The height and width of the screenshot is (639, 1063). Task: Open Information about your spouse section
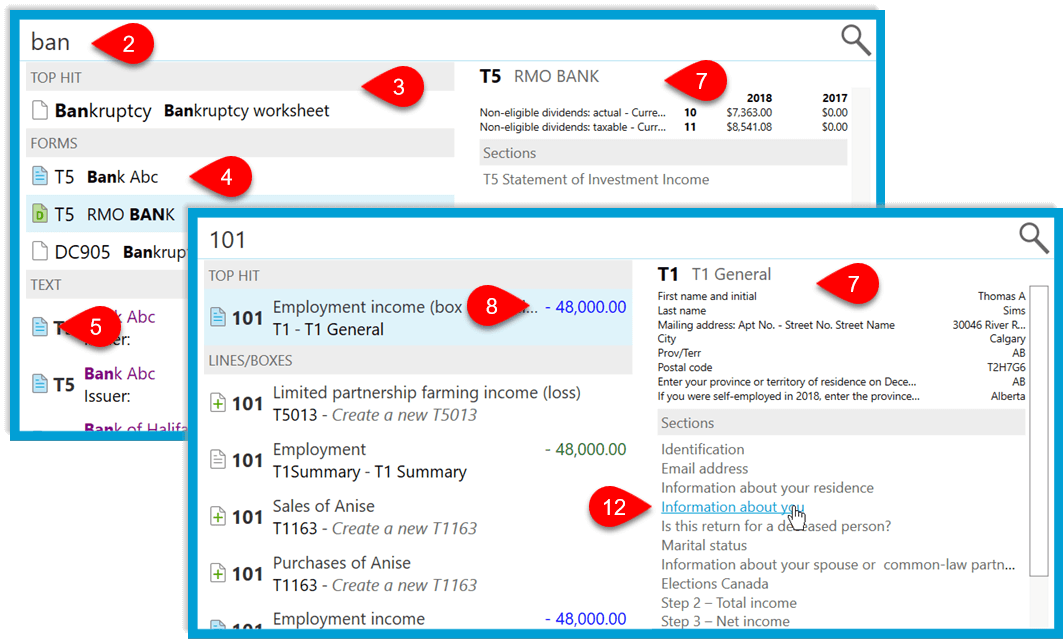tap(838, 564)
